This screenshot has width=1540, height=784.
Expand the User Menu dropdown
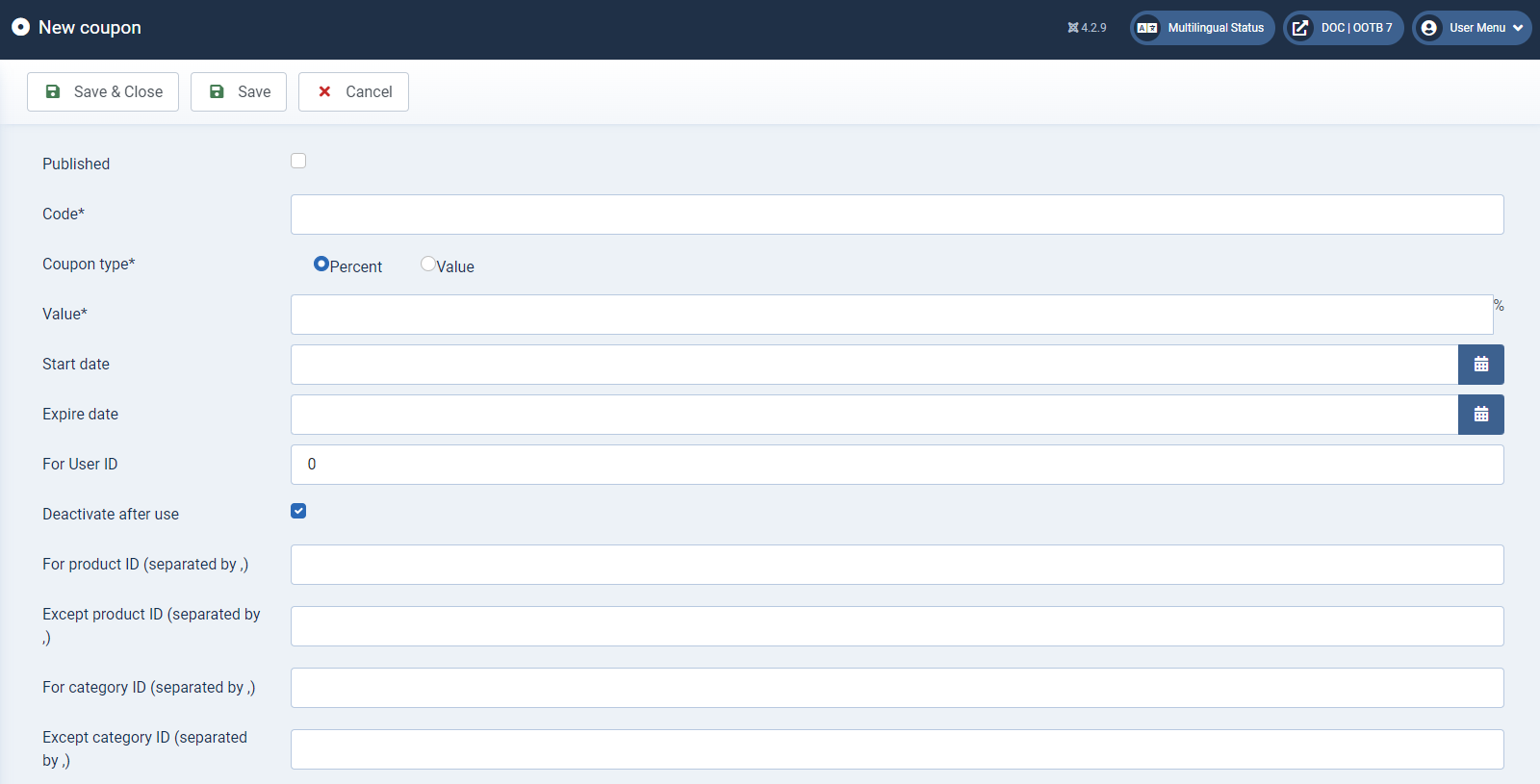click(x=1472, y=28)
